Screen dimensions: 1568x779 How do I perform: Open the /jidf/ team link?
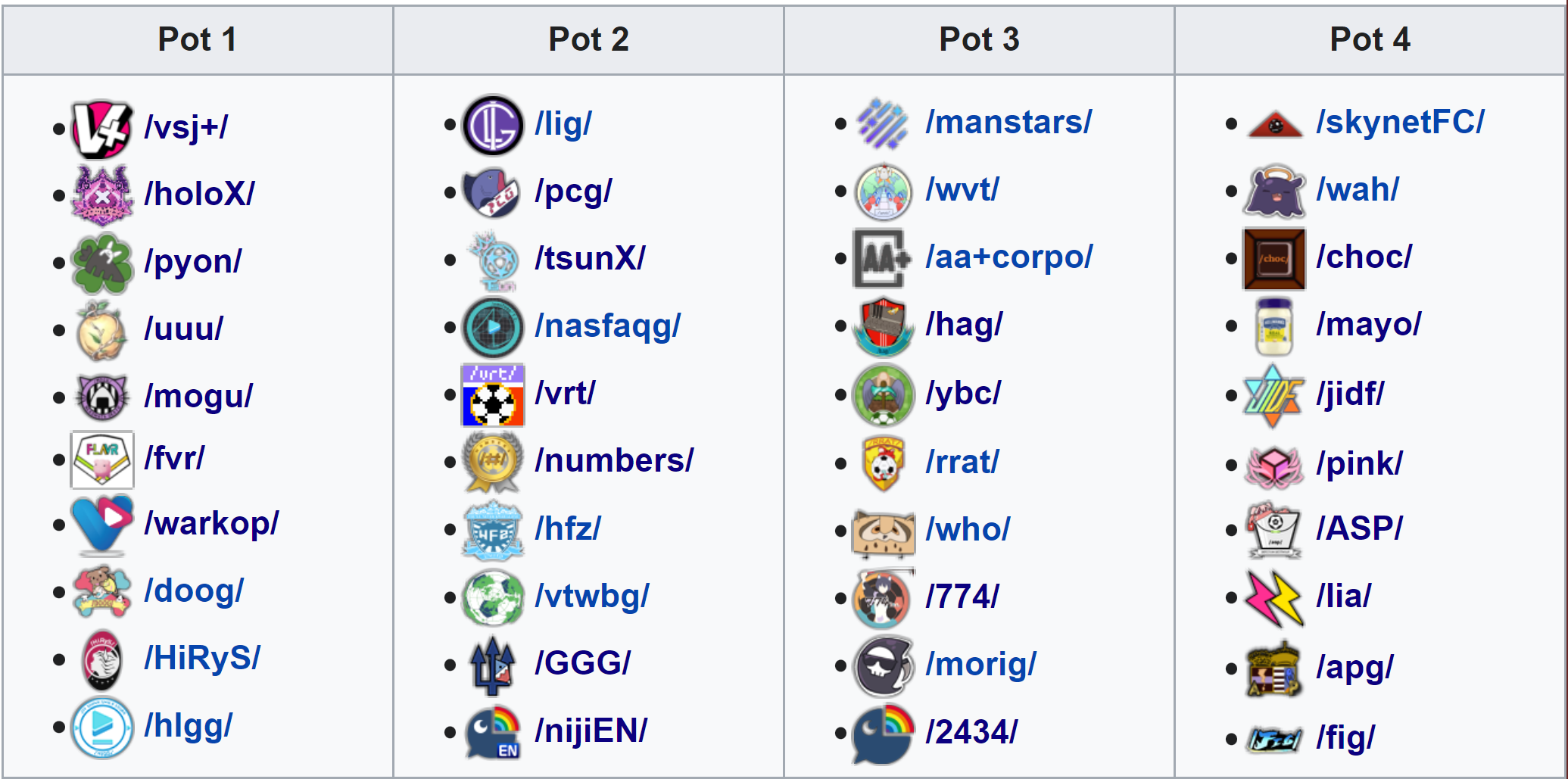click(x=1350, y=394)
